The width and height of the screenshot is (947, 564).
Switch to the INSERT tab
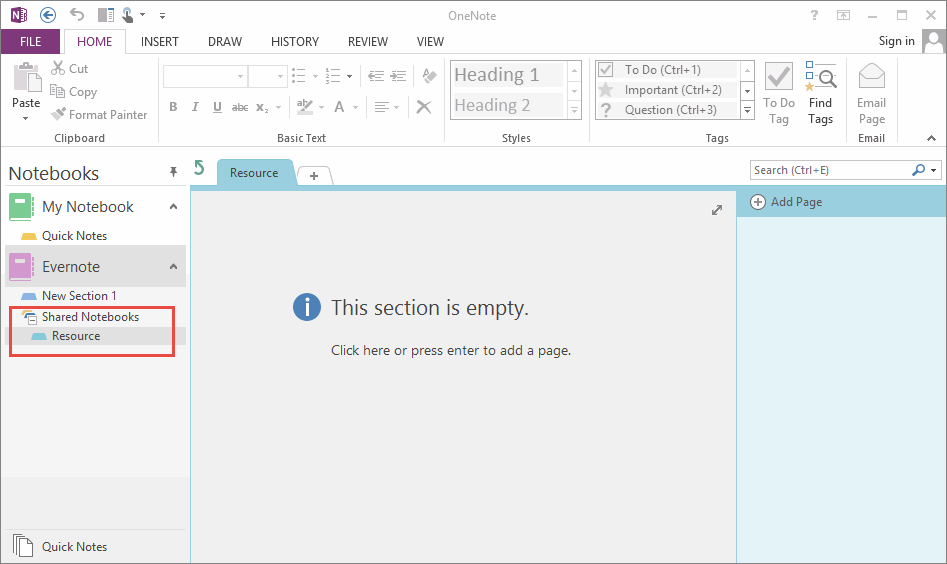pos(159,42)
